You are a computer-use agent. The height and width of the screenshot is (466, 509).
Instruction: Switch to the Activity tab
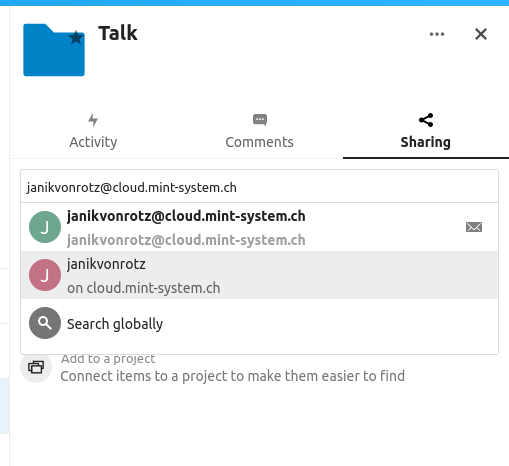93,132
